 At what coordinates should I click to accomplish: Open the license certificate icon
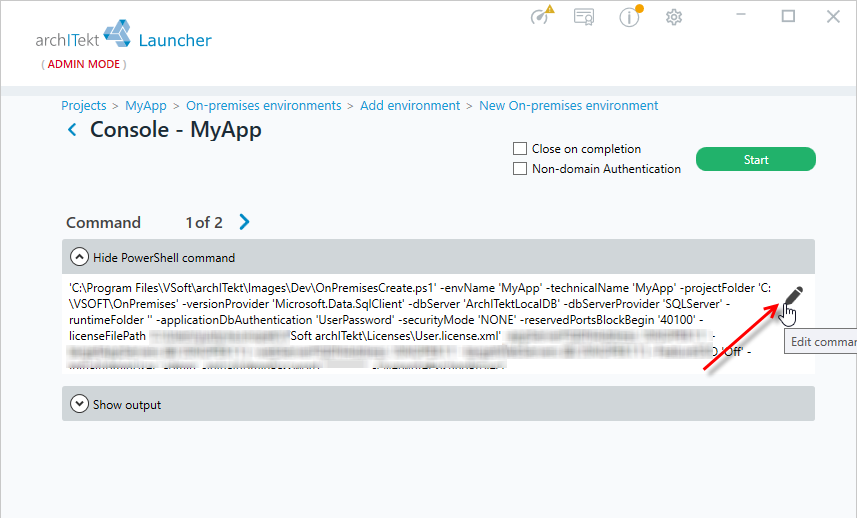(584, 17)
